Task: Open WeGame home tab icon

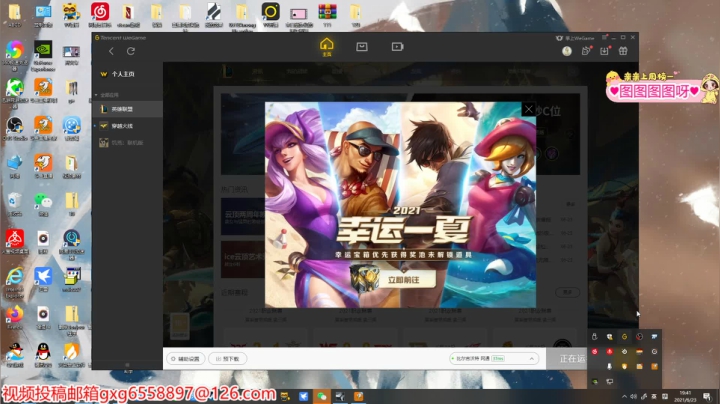Action: [x=326, y=46]
